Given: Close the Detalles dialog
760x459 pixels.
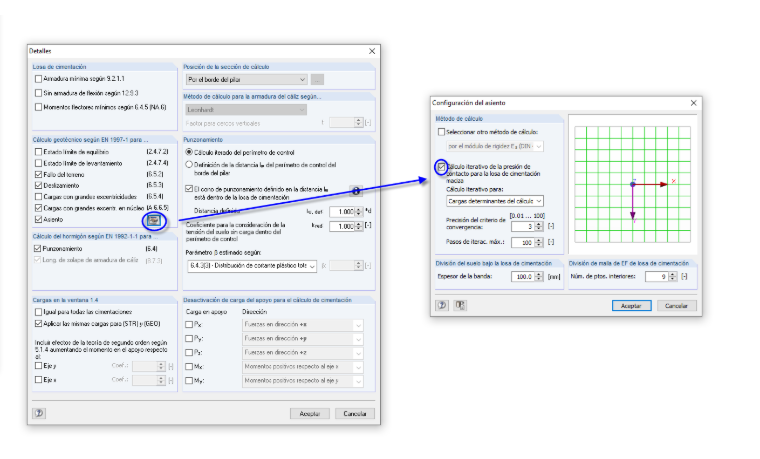Looking at the screenshot, I should (372, 51).
